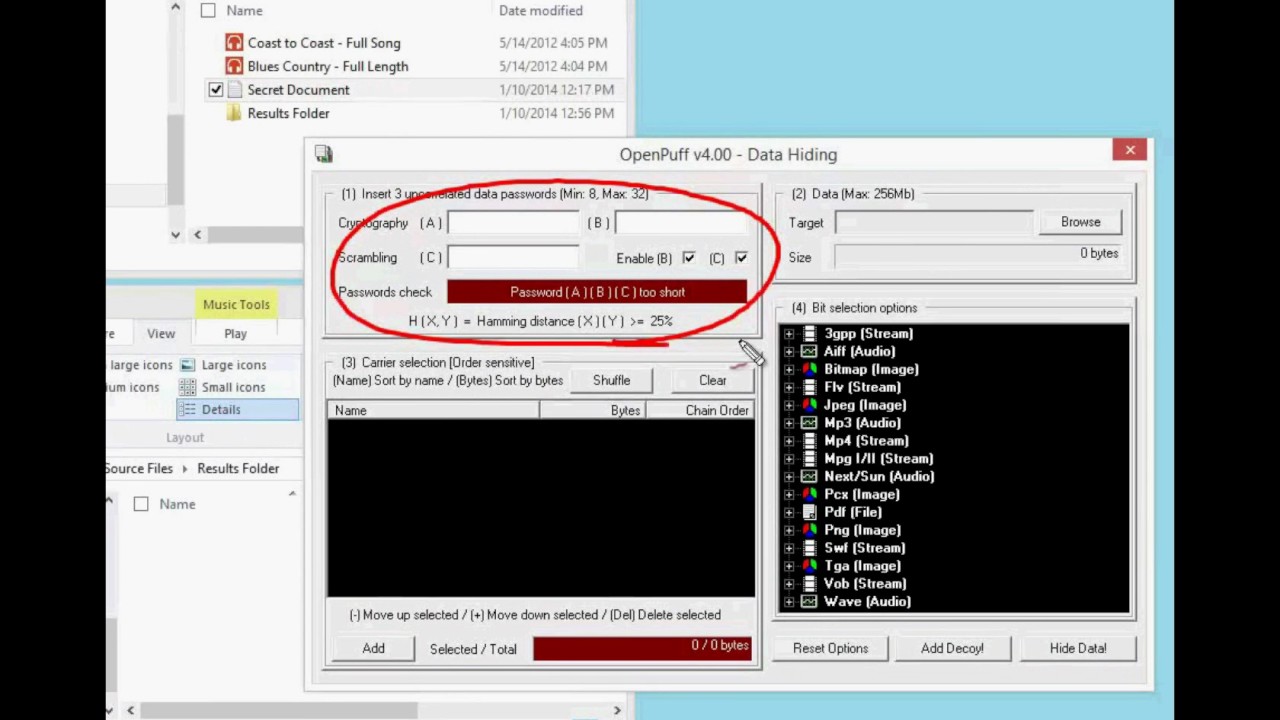This screenshot has width=1280, height=720.
Task: Click the Mp3 (Audio) format icon
Action: [809, 423]
